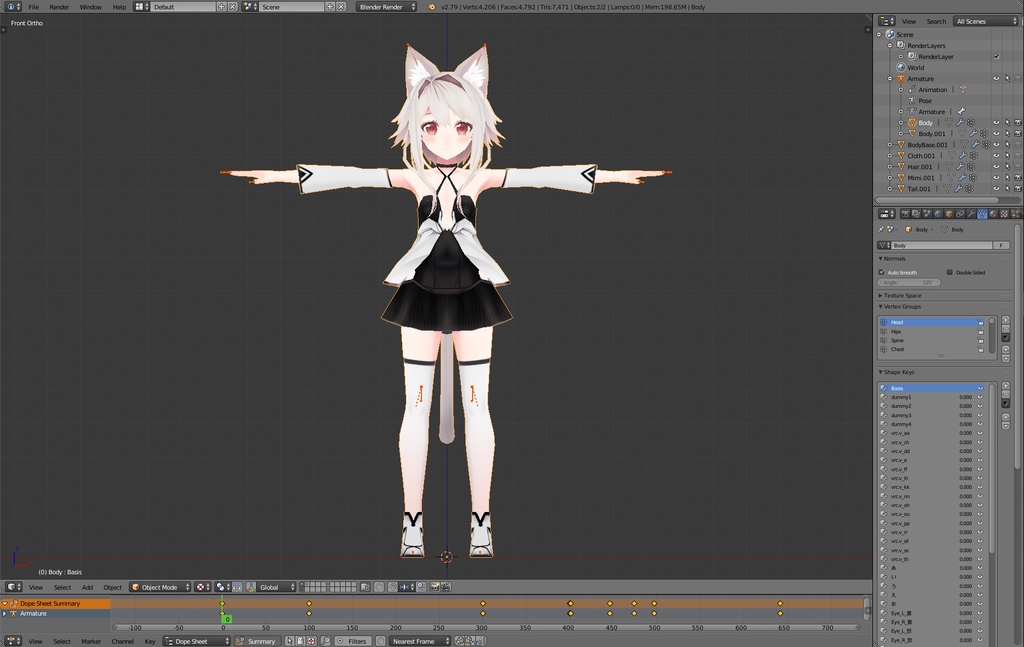The image size is (1024, 647).
Task: Collapse the Vertex Groups panel
Action: 902,306
